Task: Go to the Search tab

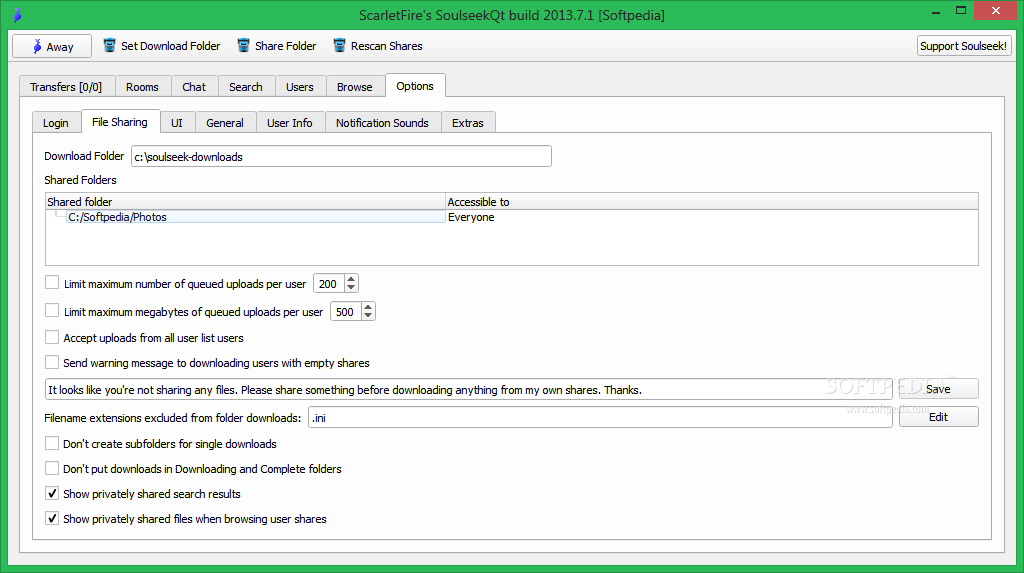Action: (246, 87)
